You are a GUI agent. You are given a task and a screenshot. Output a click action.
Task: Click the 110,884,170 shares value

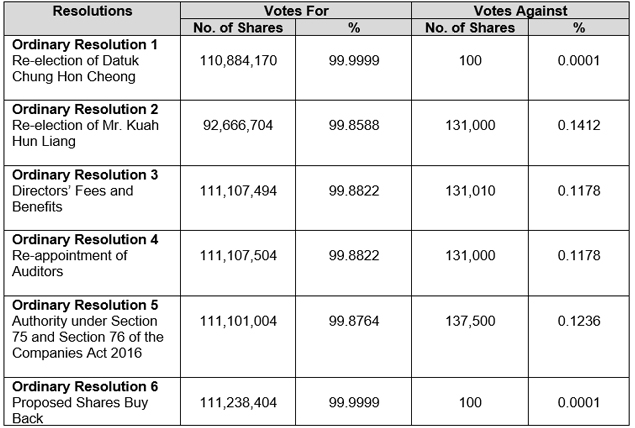click(x=238, y=61)
